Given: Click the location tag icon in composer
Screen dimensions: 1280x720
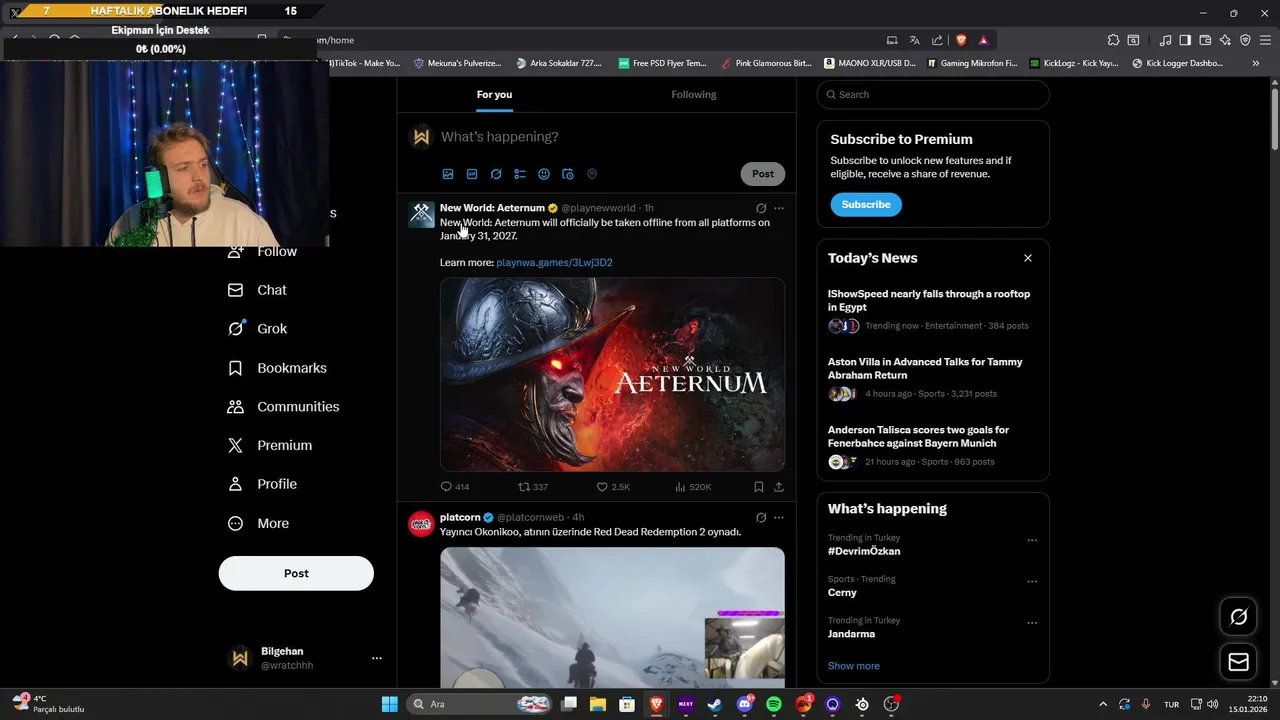Looking at the screenshot, I should click(592, 174).
